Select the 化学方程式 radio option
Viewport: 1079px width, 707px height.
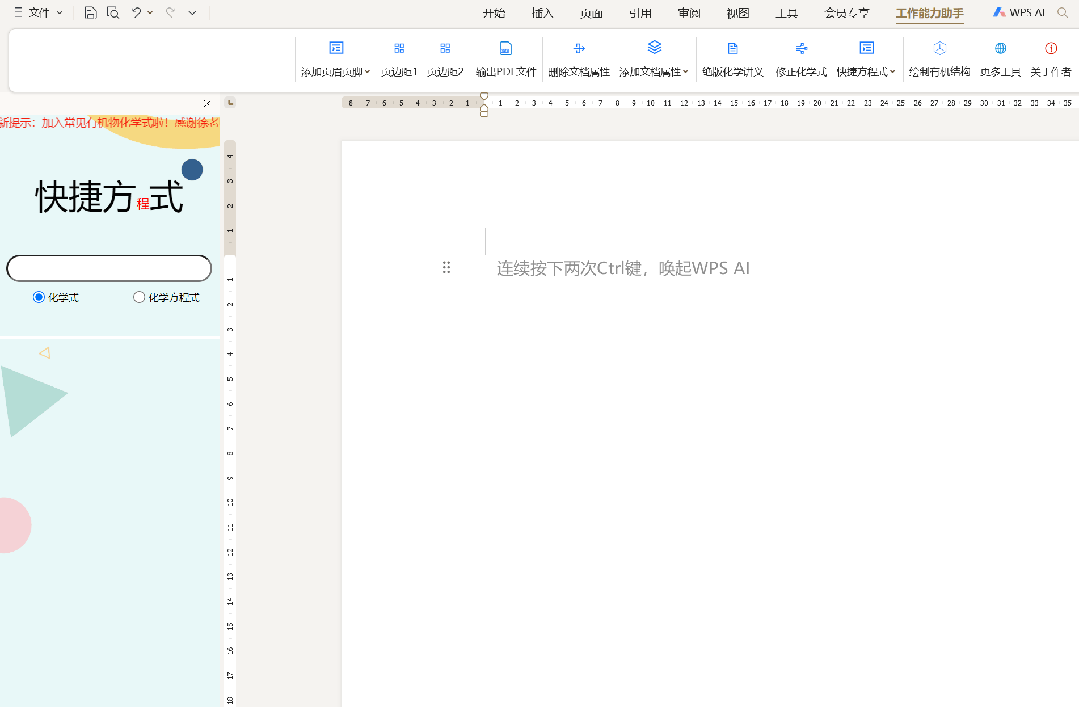[x=139, y=297]
